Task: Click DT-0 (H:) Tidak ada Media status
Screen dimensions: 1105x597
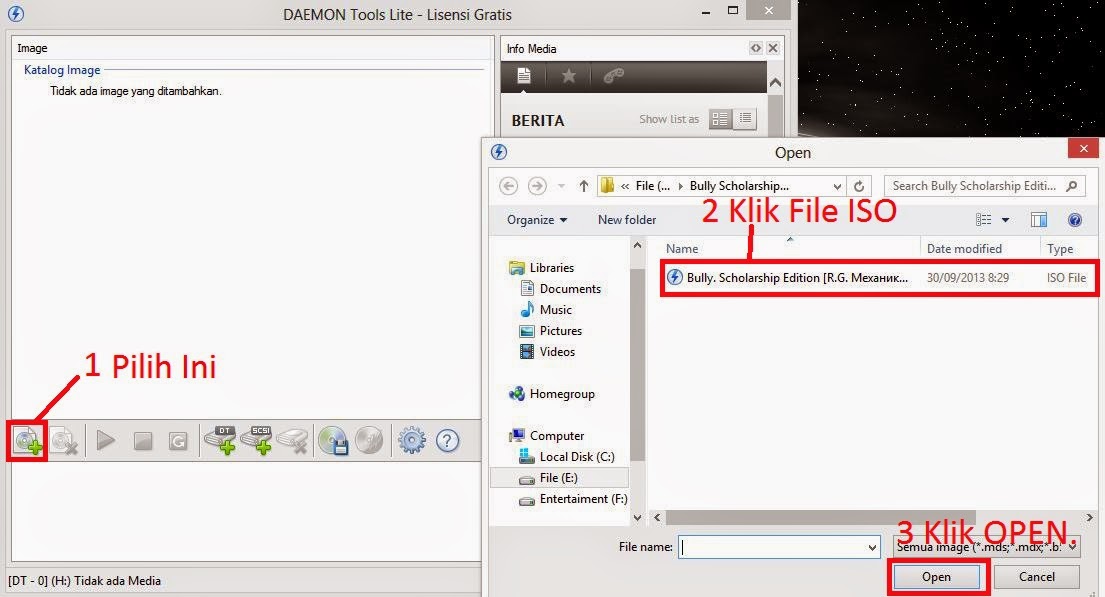Action: [x=84, y=581]
